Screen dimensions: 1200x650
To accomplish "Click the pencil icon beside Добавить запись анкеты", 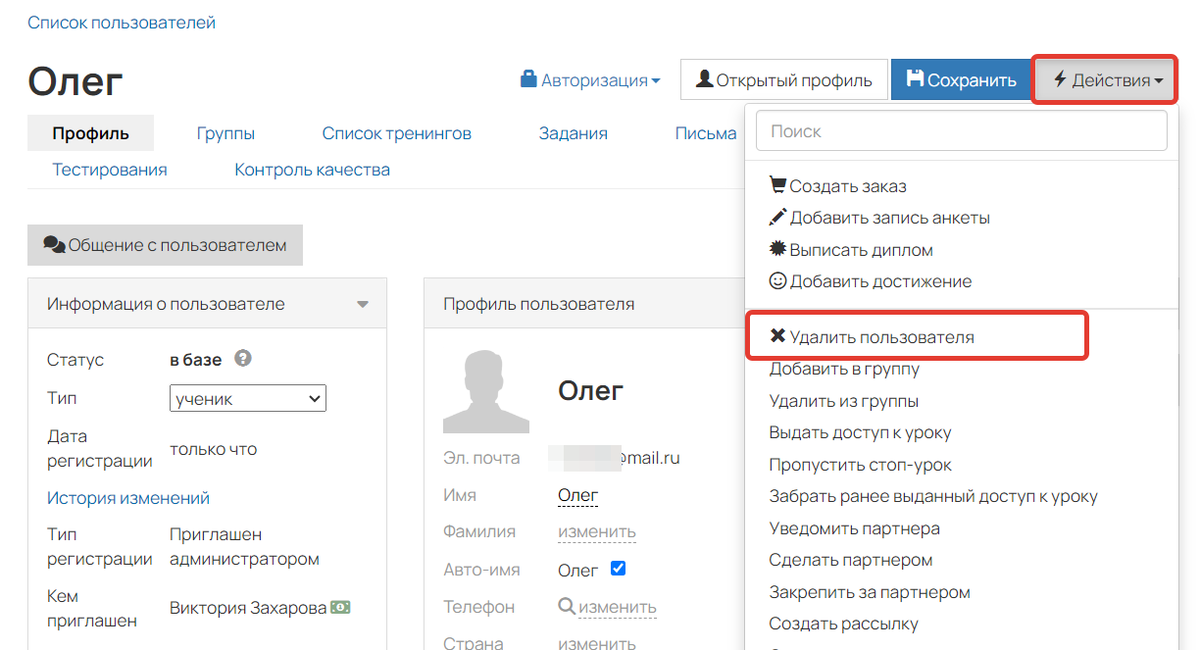I will tap(778, 217).
